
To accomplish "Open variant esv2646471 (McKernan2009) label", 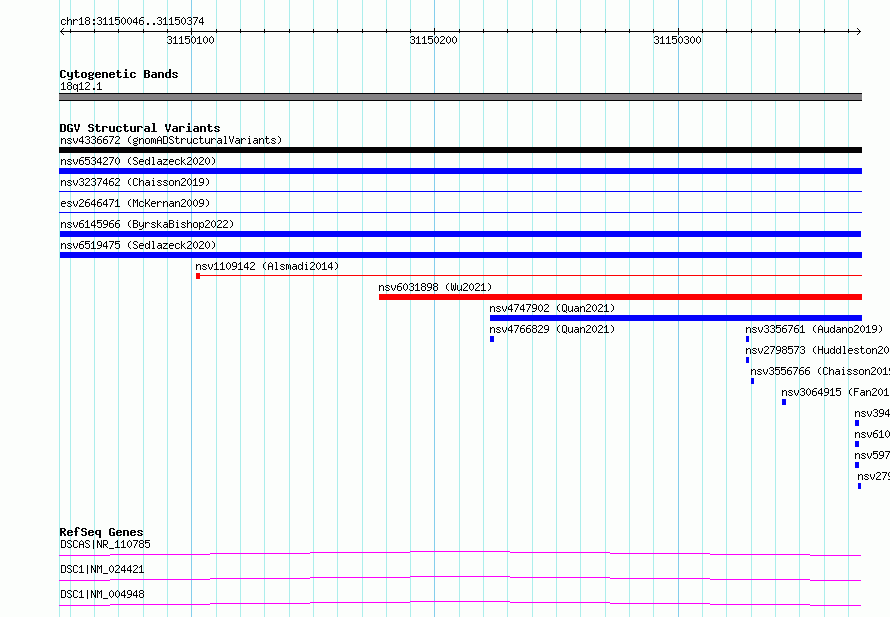I will (135, 203).
